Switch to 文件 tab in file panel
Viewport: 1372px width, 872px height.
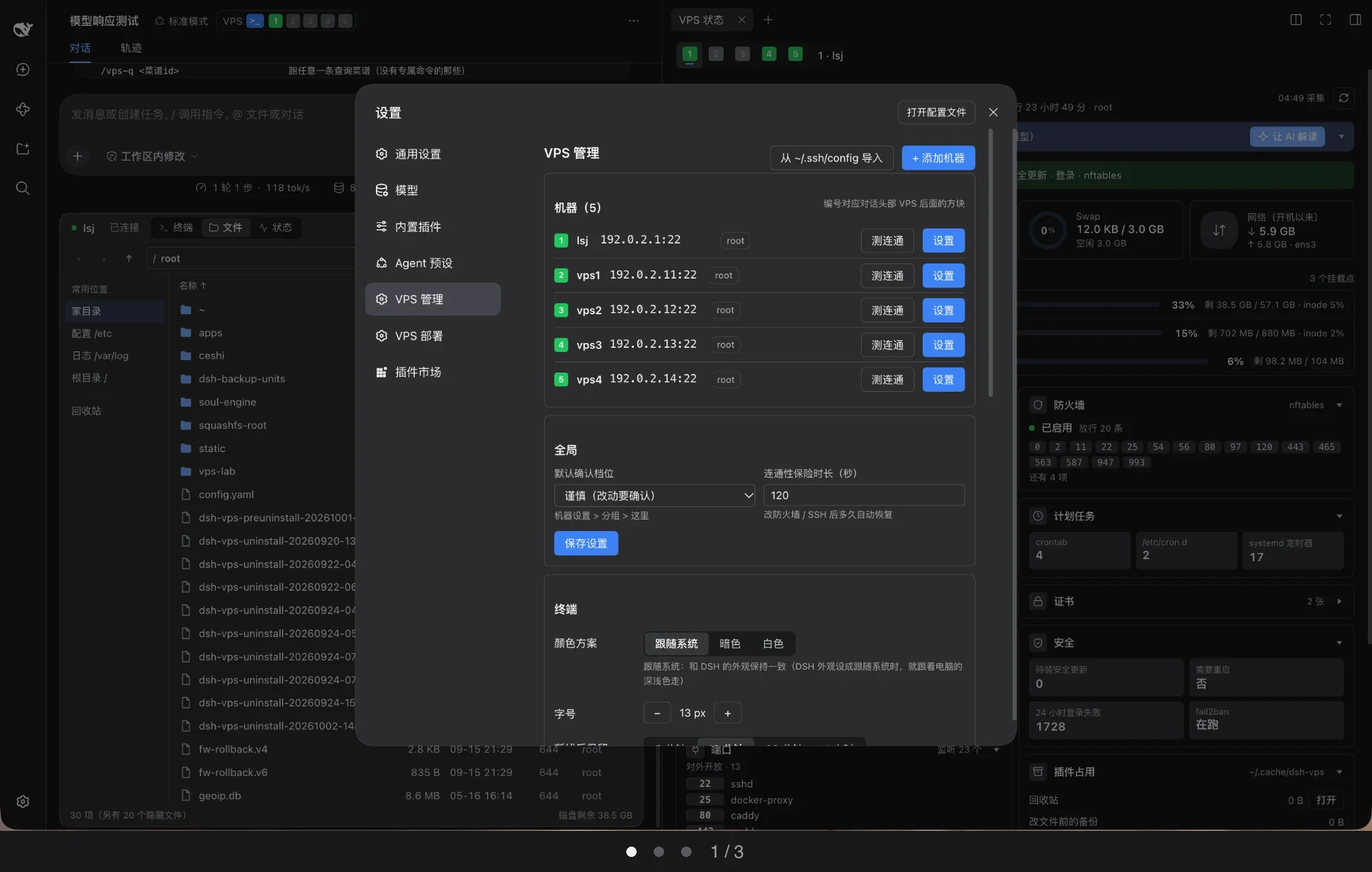226,228
